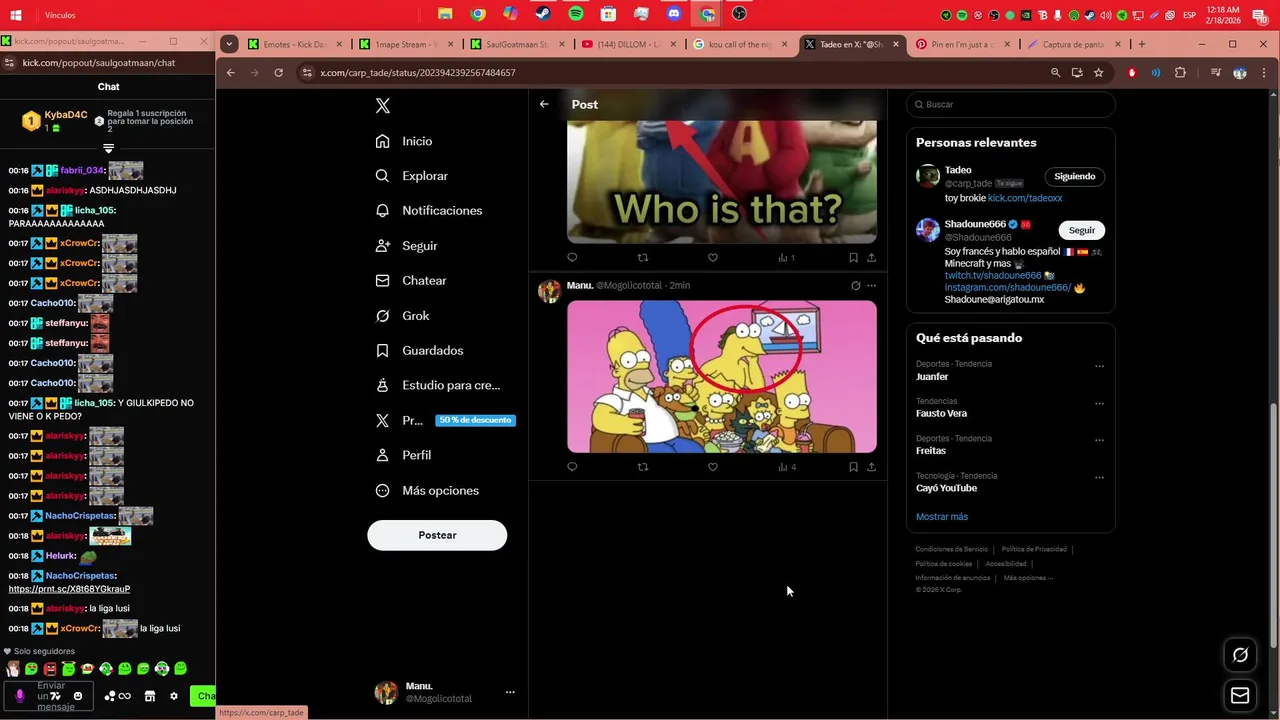Like Manu.'s Simpsons reply
Viewport: 1280px width, 720px height.
point(713,467)
